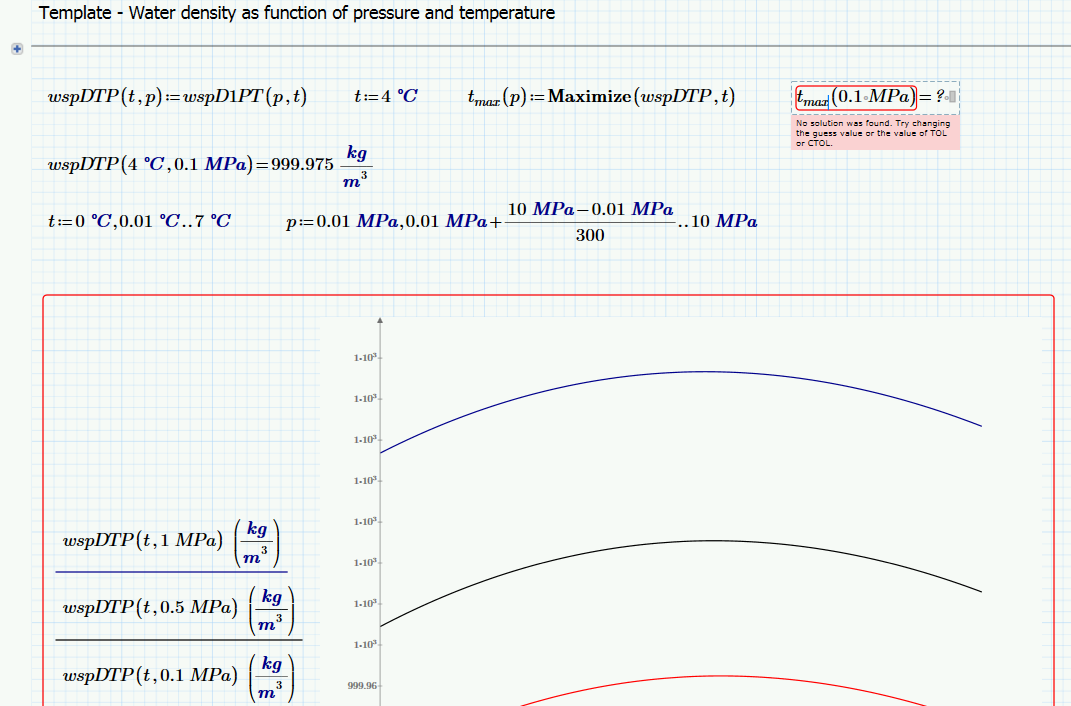Click the black 0.5 MPa density curve
Screen dimensions: 1071x706
pos(713,541)
